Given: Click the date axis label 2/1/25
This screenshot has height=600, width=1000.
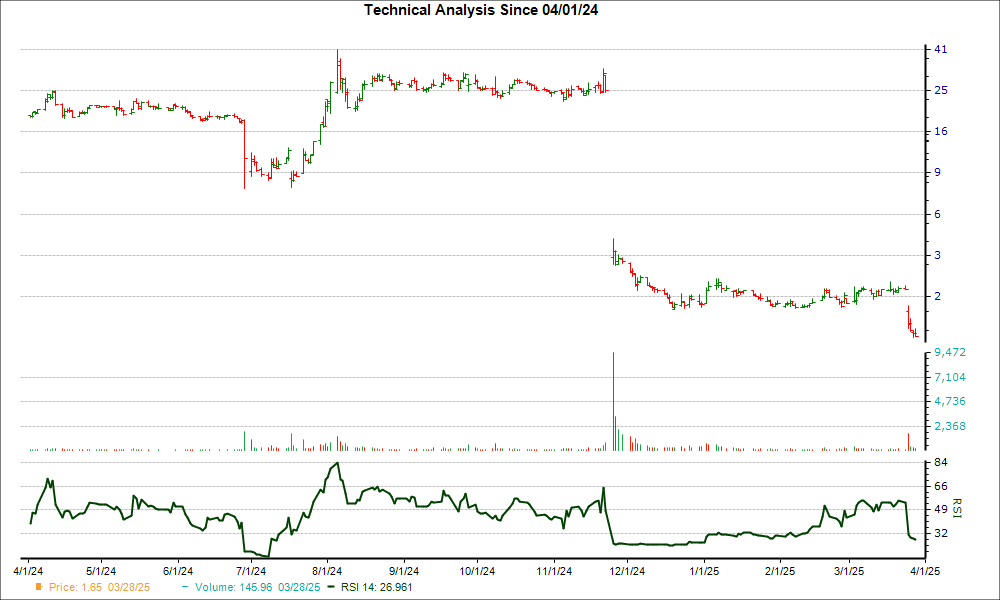Looking at the screenshot, I should [780, 571].
